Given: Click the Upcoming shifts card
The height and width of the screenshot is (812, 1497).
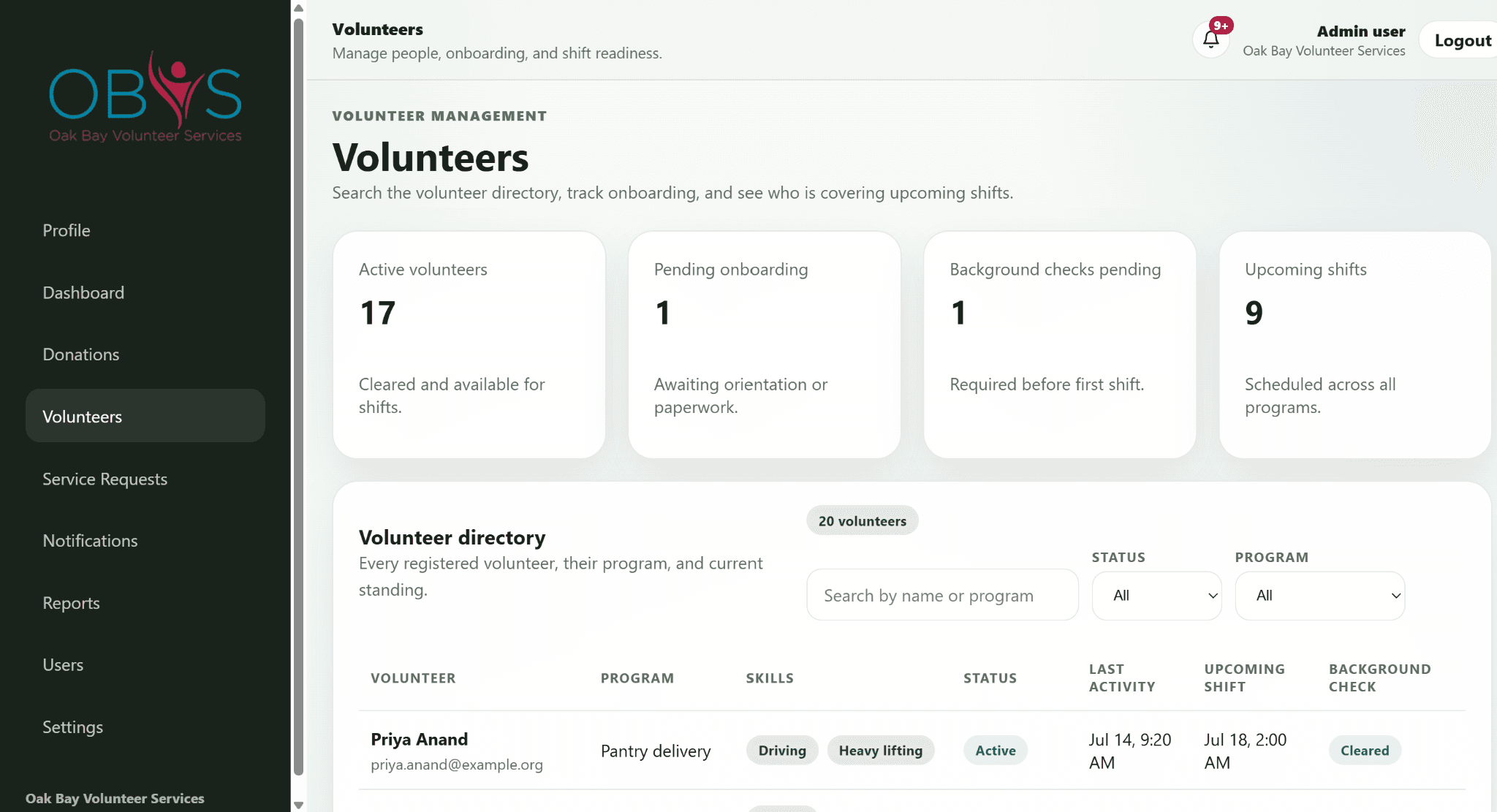Looking at the screenshot, I should pyautogui.click(x=1354, y=345).
